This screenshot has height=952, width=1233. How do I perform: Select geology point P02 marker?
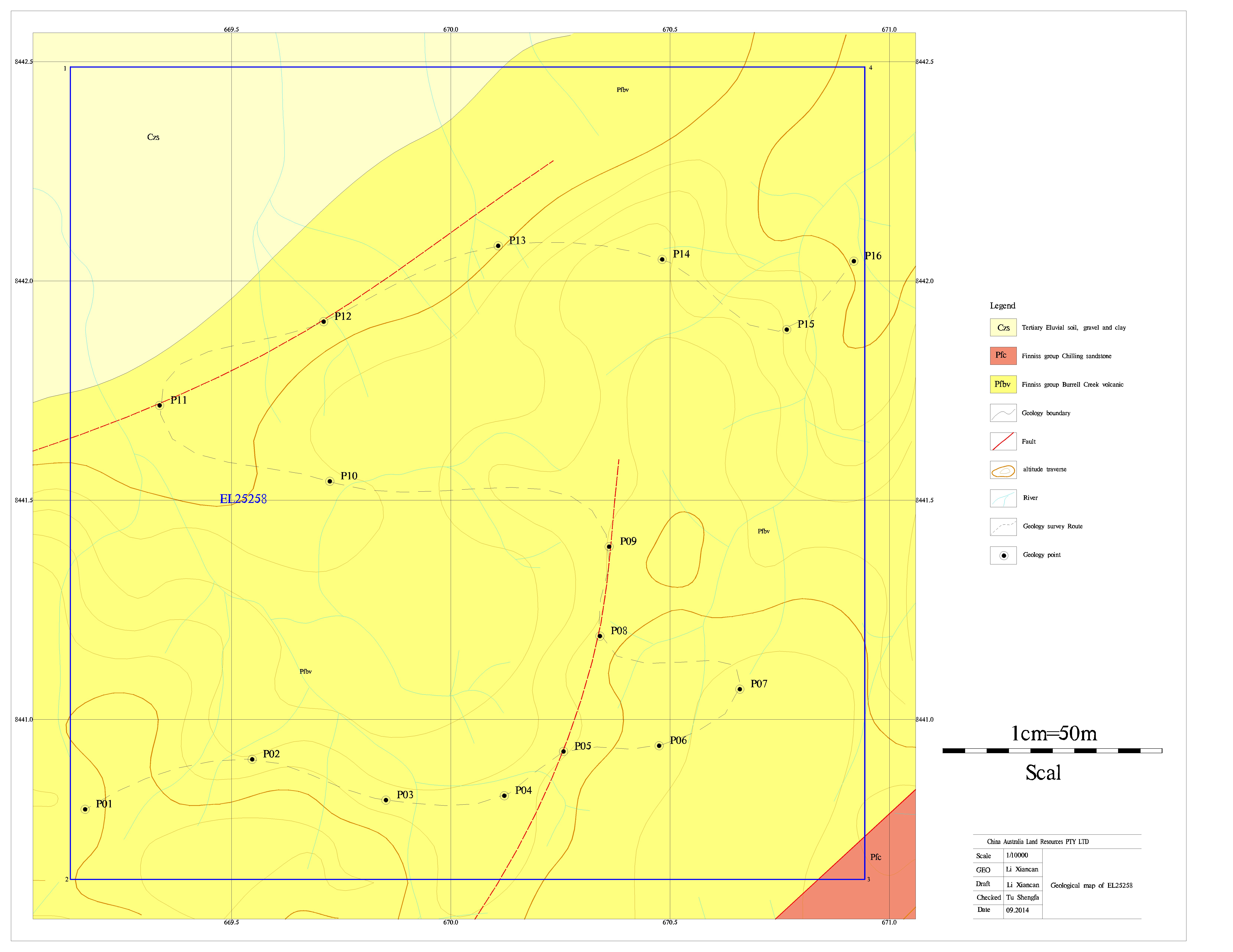252,759
